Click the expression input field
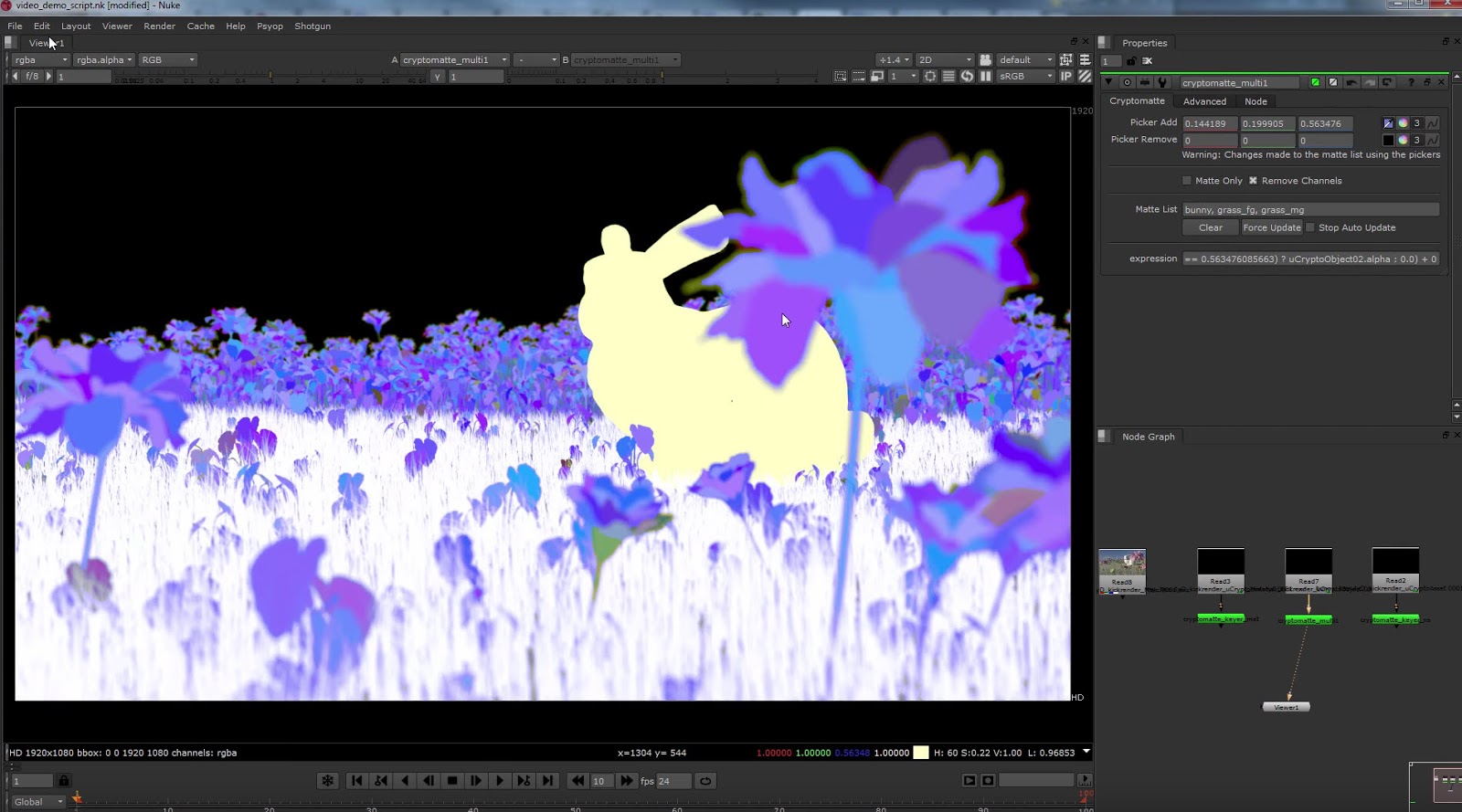The width and height of the screenshot is (1462, 812). (1310, 258)
